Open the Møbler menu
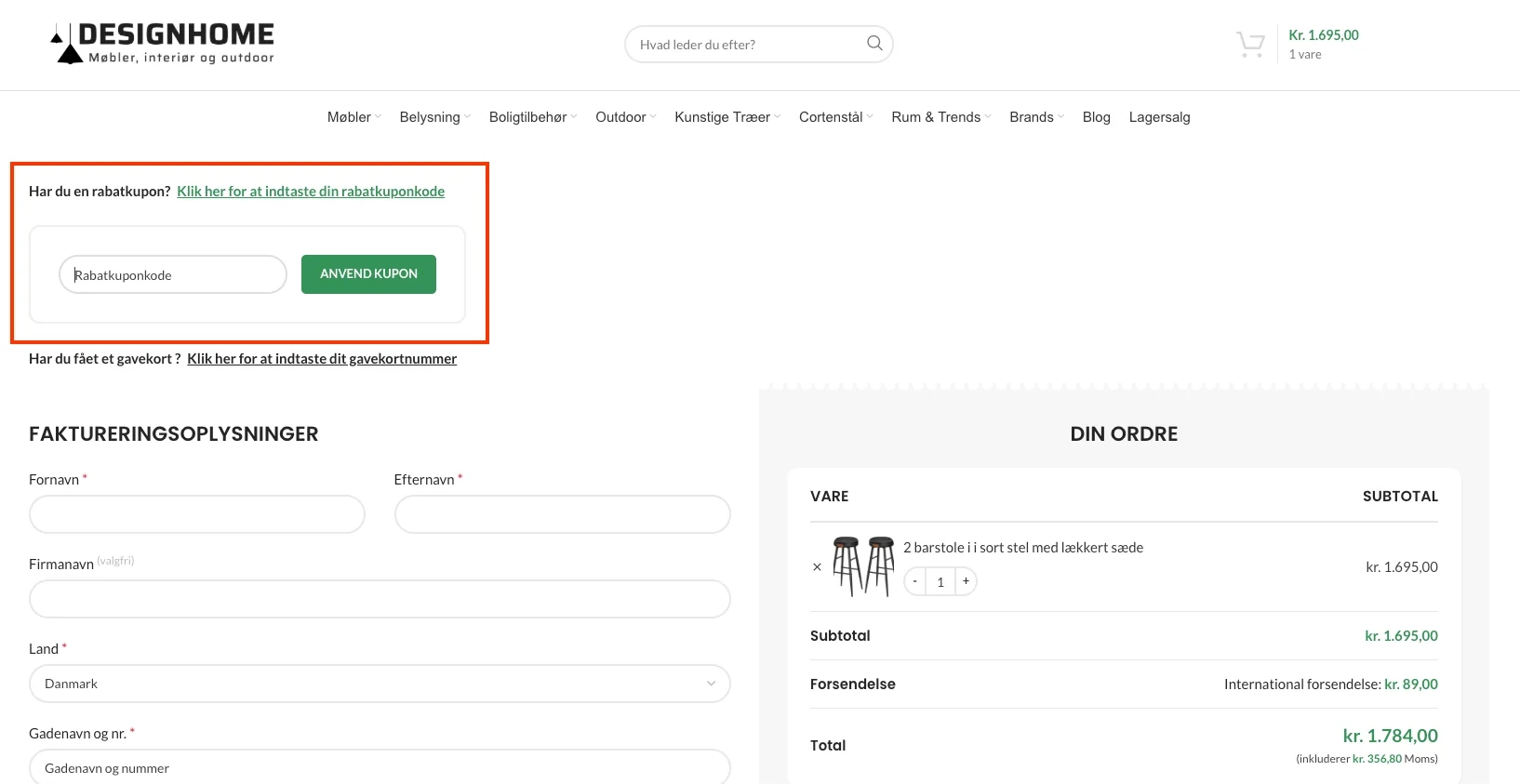 [x=349, y=117]
